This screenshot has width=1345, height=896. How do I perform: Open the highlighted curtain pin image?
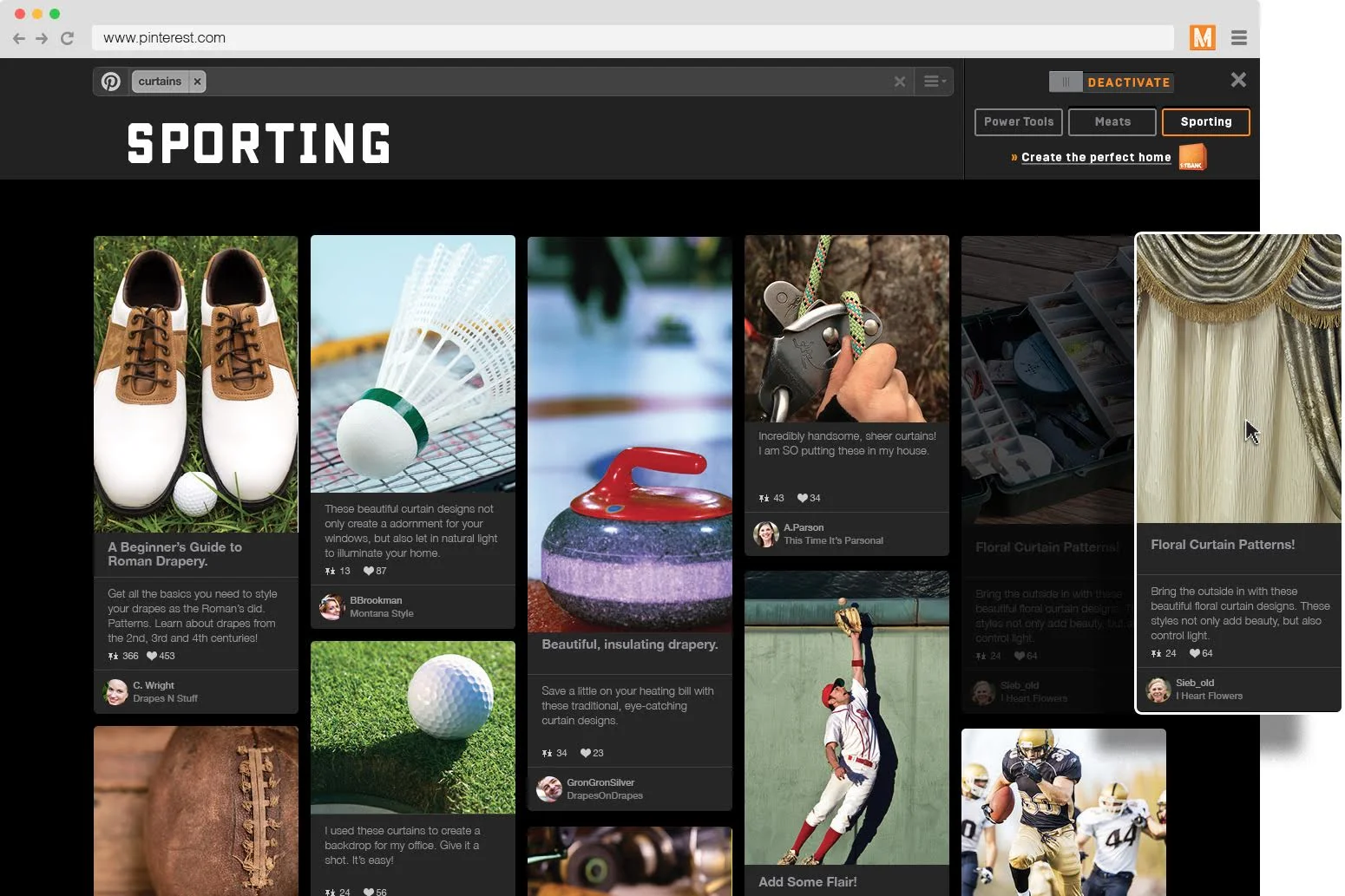[1239, 379]
